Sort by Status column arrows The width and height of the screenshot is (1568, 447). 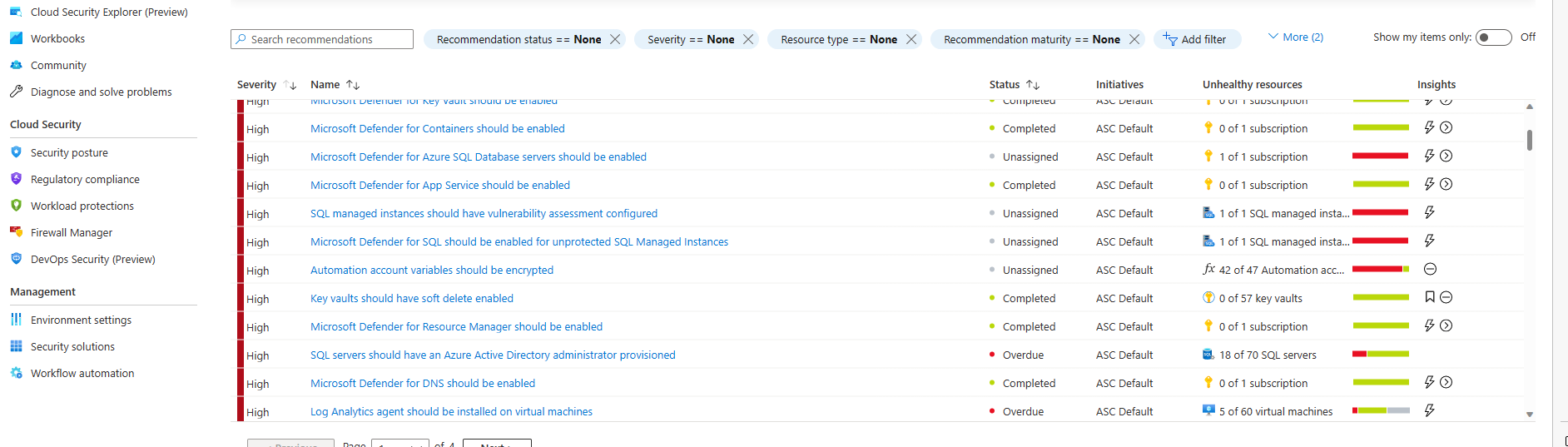pos(1033,85)
